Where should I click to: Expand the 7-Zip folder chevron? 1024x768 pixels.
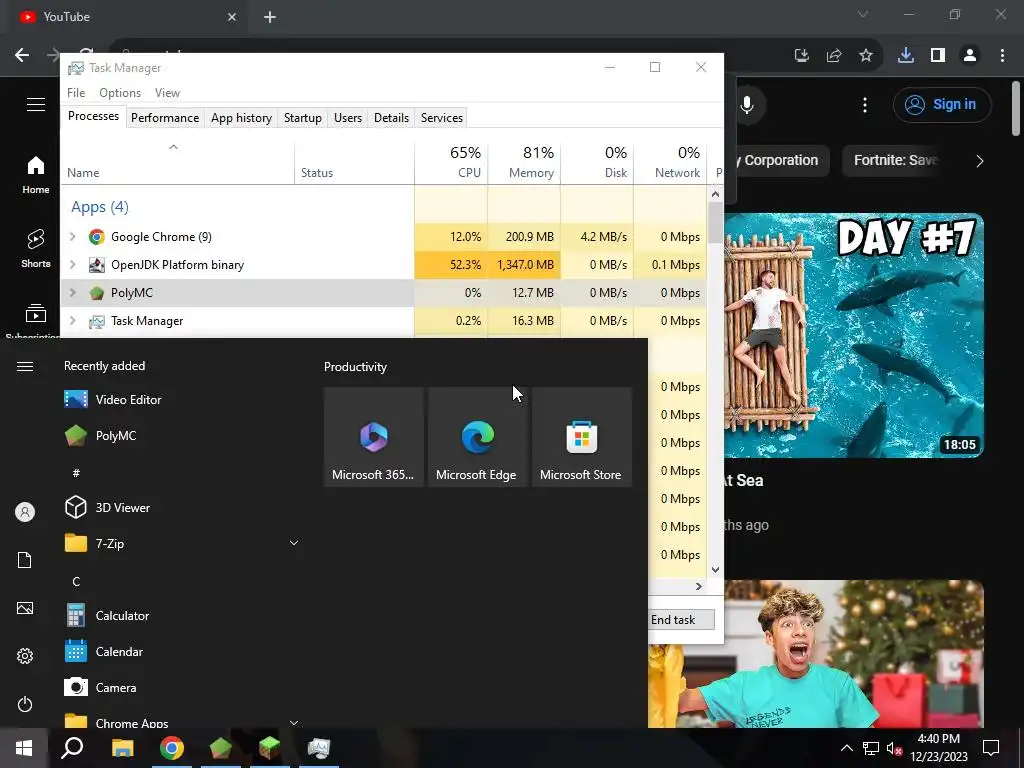point(294,543)
